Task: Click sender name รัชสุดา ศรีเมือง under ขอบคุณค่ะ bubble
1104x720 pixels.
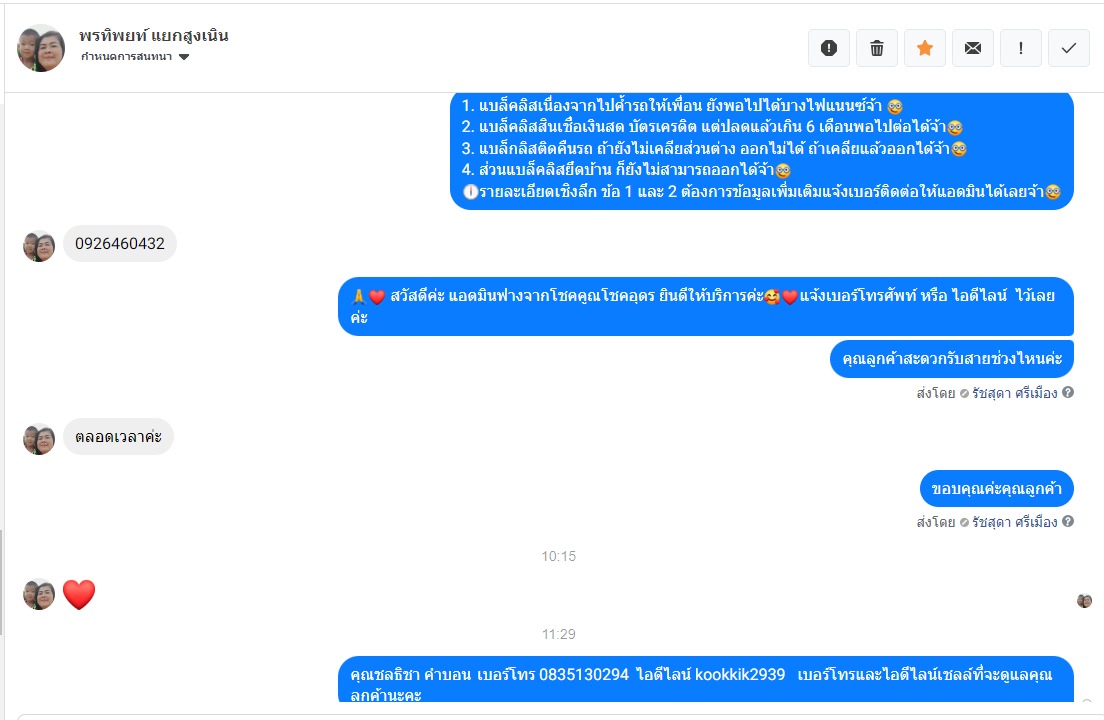Action: coord(1015,522)
